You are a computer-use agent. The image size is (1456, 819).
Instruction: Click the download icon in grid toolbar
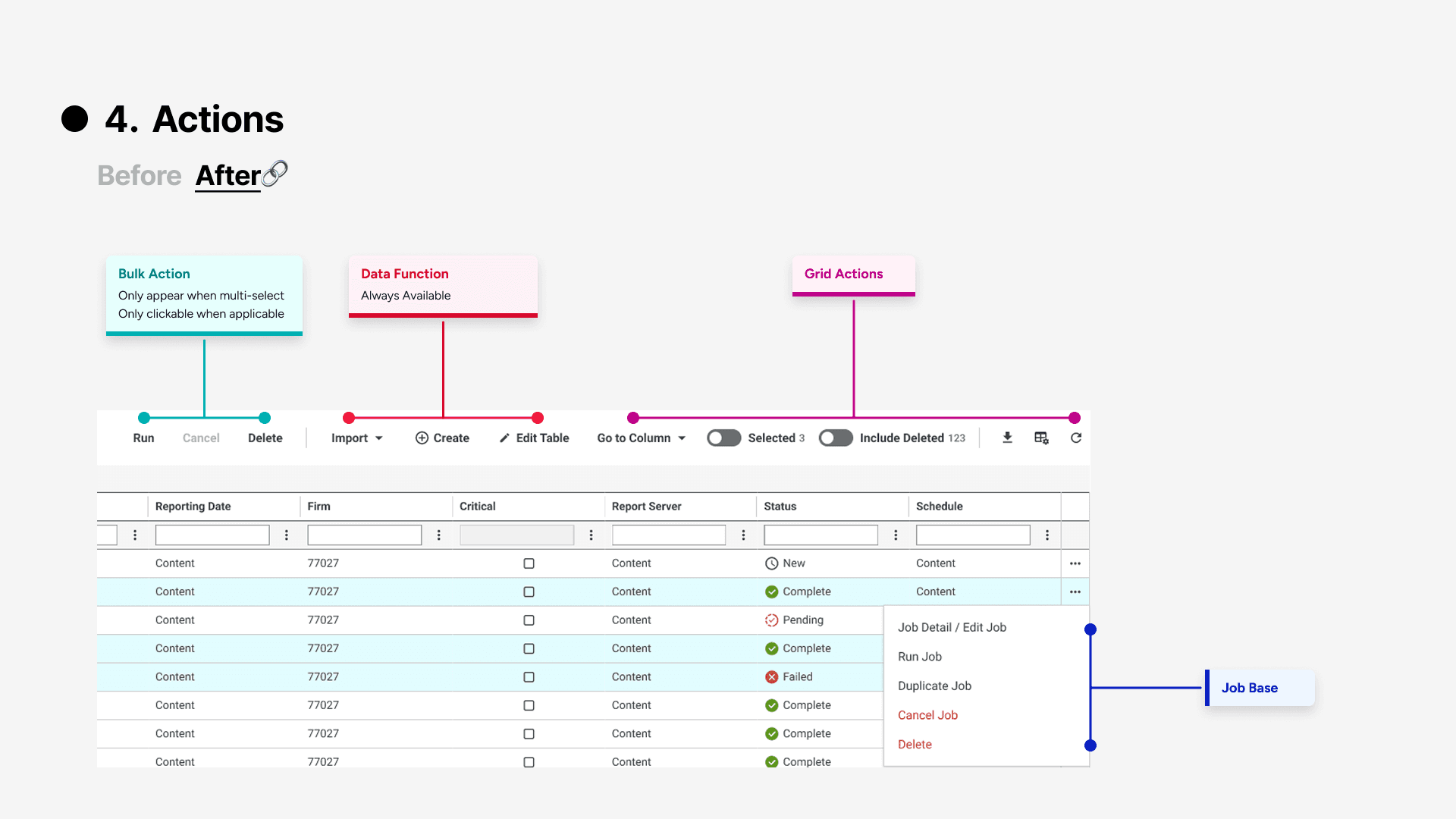coord(1007,438)
